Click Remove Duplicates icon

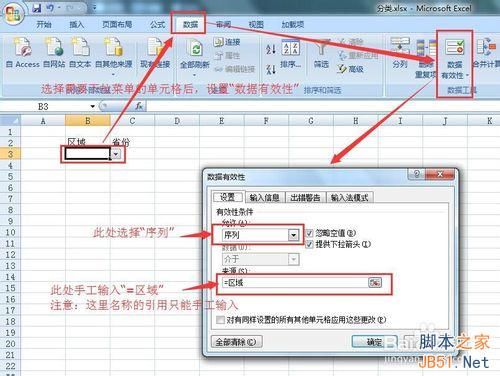(426, 47)
